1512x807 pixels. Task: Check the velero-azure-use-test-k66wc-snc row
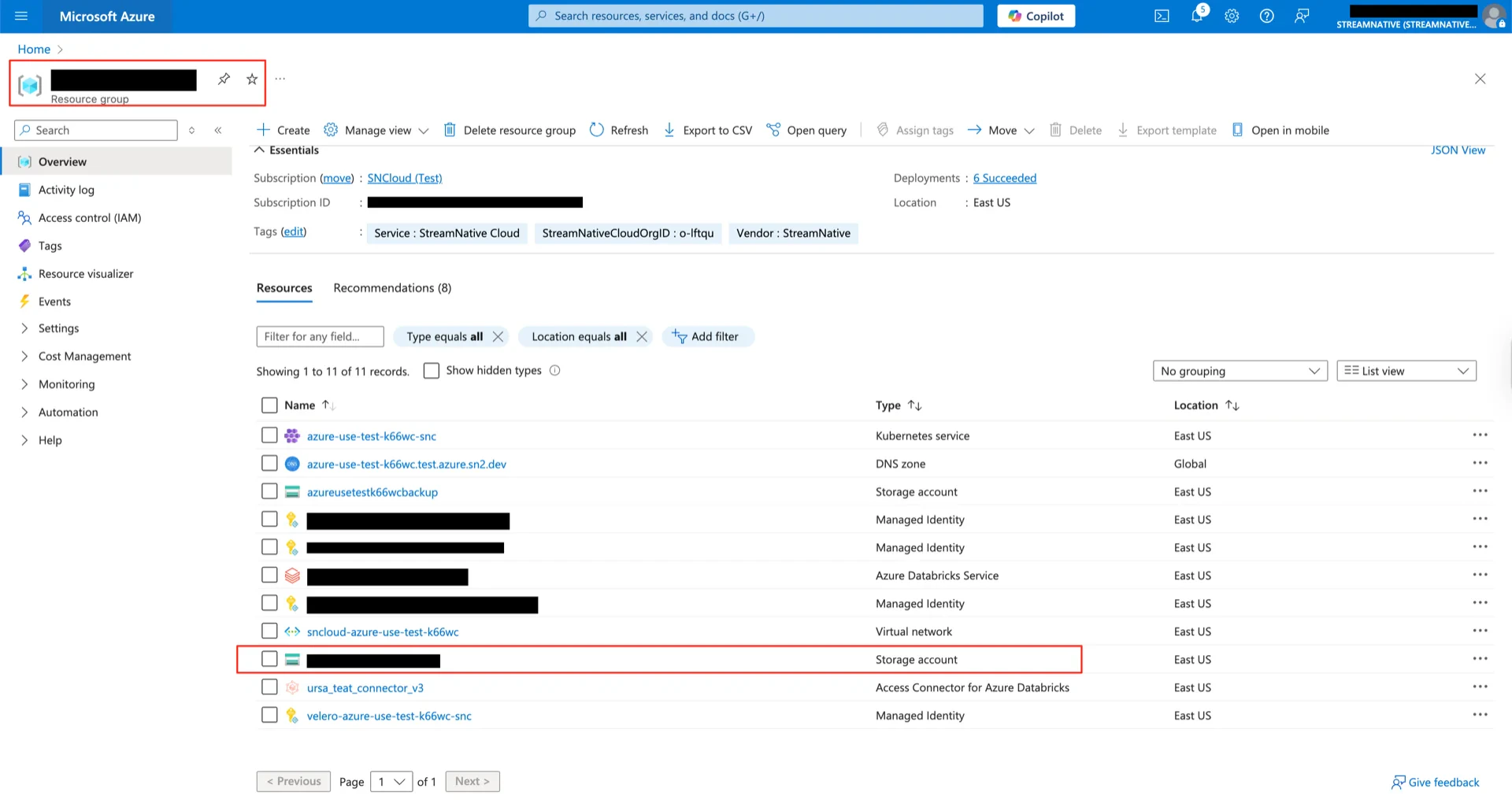click(x=269, y=716)
